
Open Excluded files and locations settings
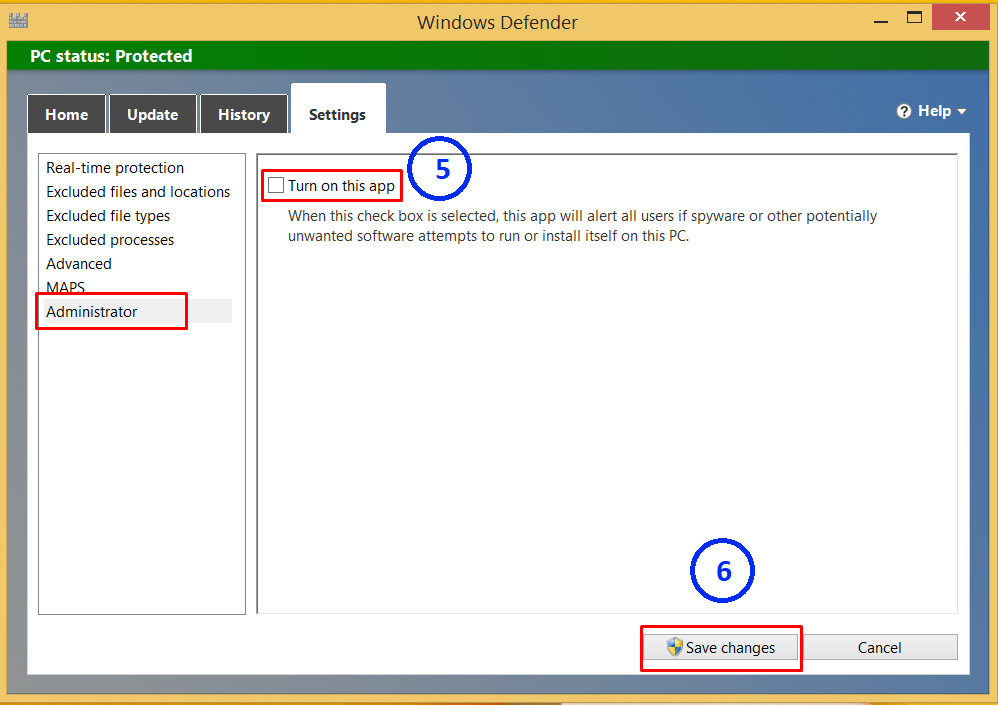[138, 192]
